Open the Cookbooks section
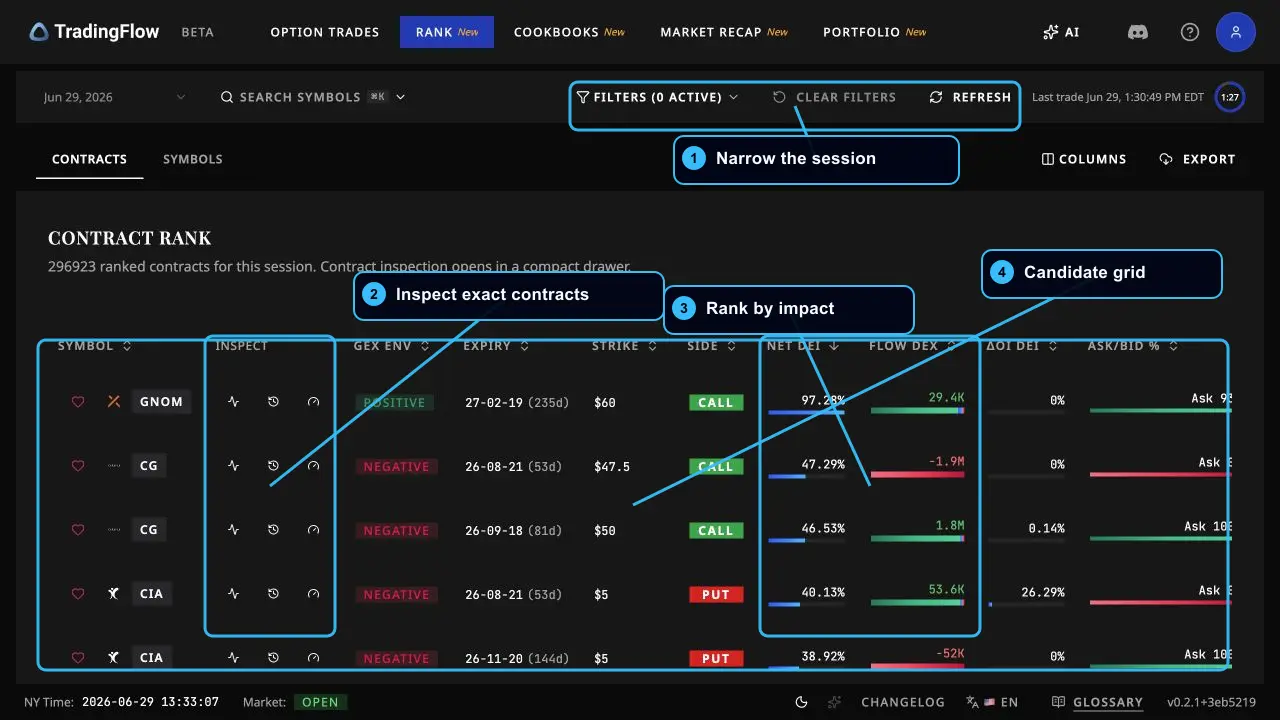This screenshot has width=1280, height=720. [x=569, y=32]
